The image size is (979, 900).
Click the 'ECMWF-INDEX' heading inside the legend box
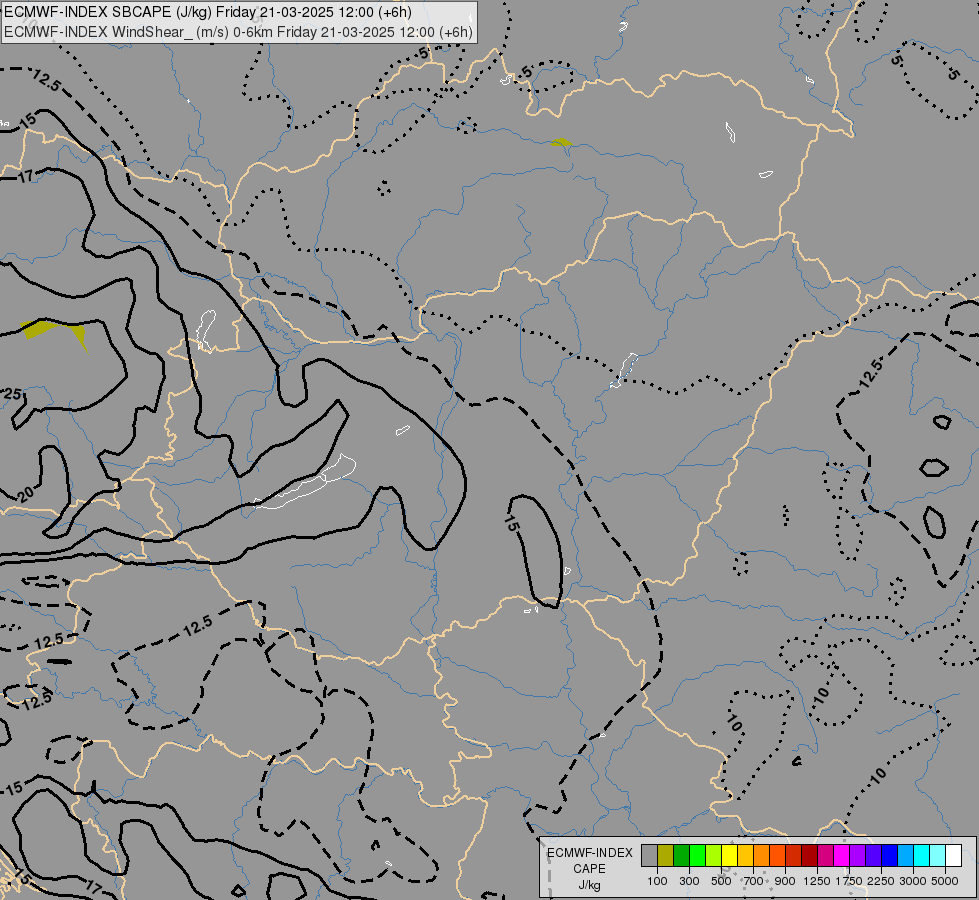(589, 853)
